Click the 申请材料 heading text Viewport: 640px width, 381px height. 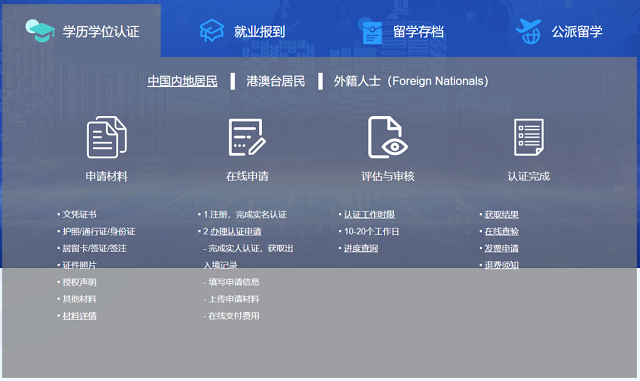point(107,176)
